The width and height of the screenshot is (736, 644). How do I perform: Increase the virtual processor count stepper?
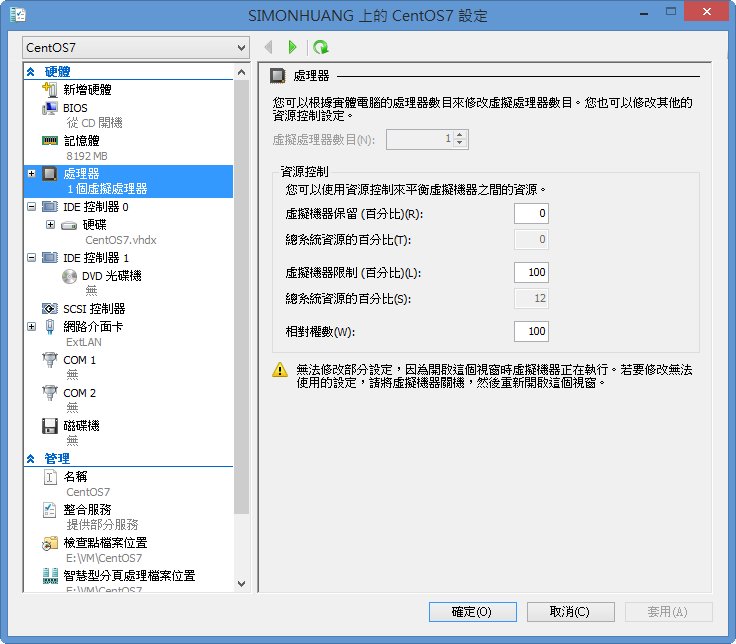click(x=460, y=135)
